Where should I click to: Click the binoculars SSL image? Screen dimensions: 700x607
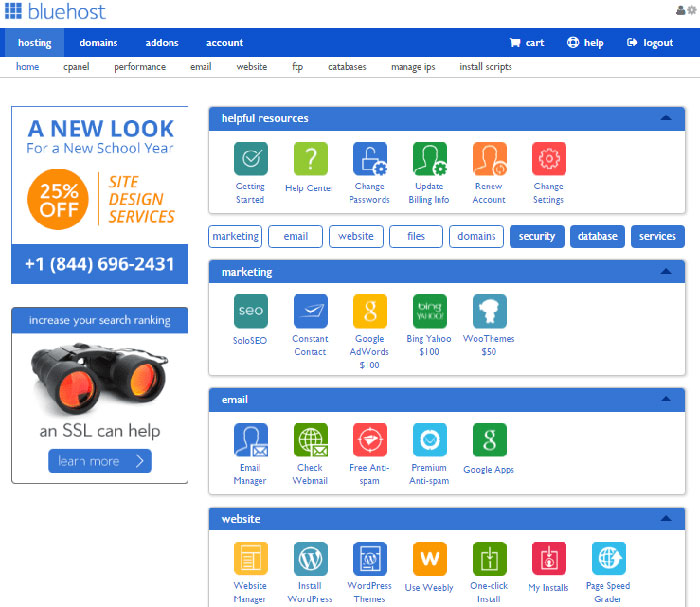99,379
